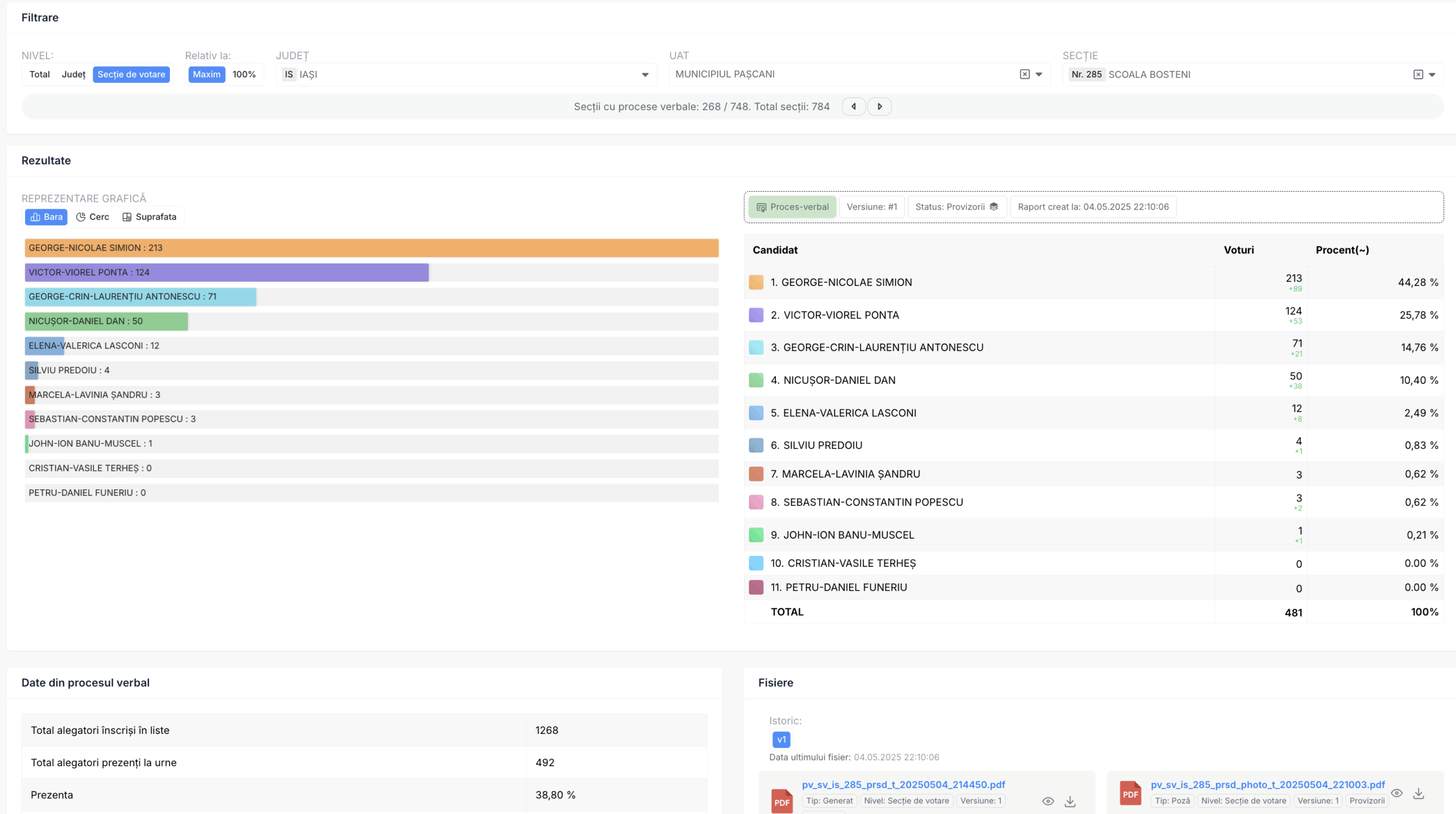Expand the JUDEȚ IAȘI dropdown
This screenshot has width=1456, height=814.
[645, 74]
